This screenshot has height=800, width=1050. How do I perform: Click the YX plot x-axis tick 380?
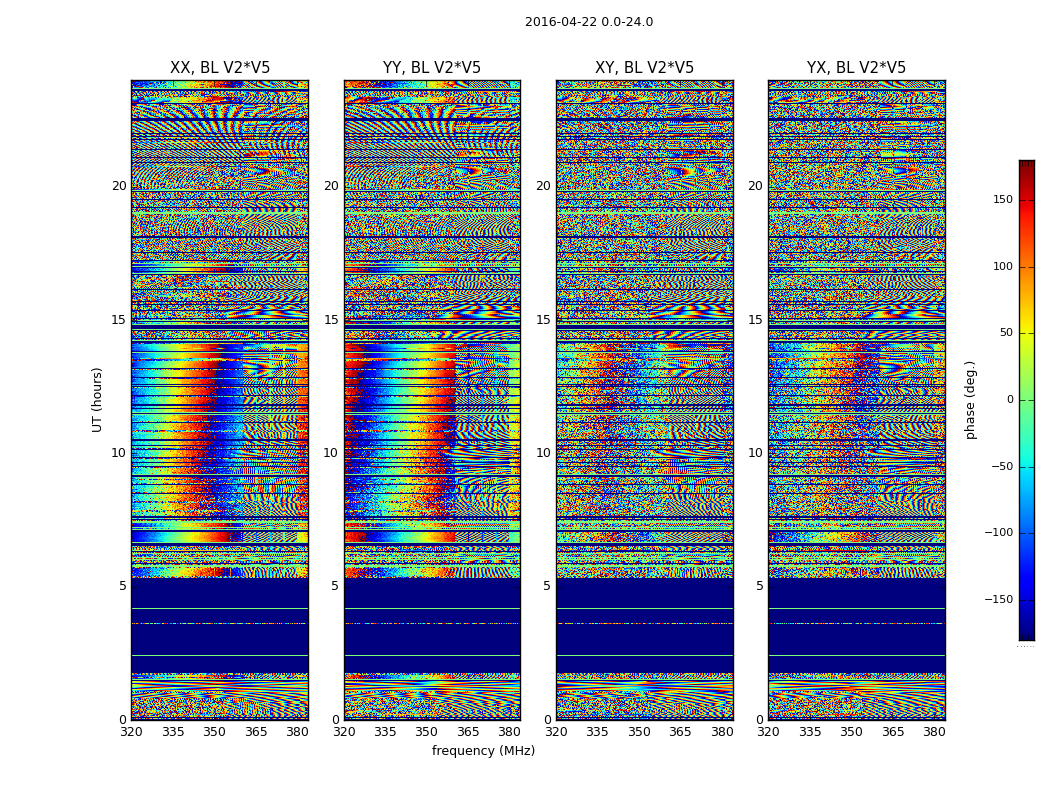(x=934, y=732)
